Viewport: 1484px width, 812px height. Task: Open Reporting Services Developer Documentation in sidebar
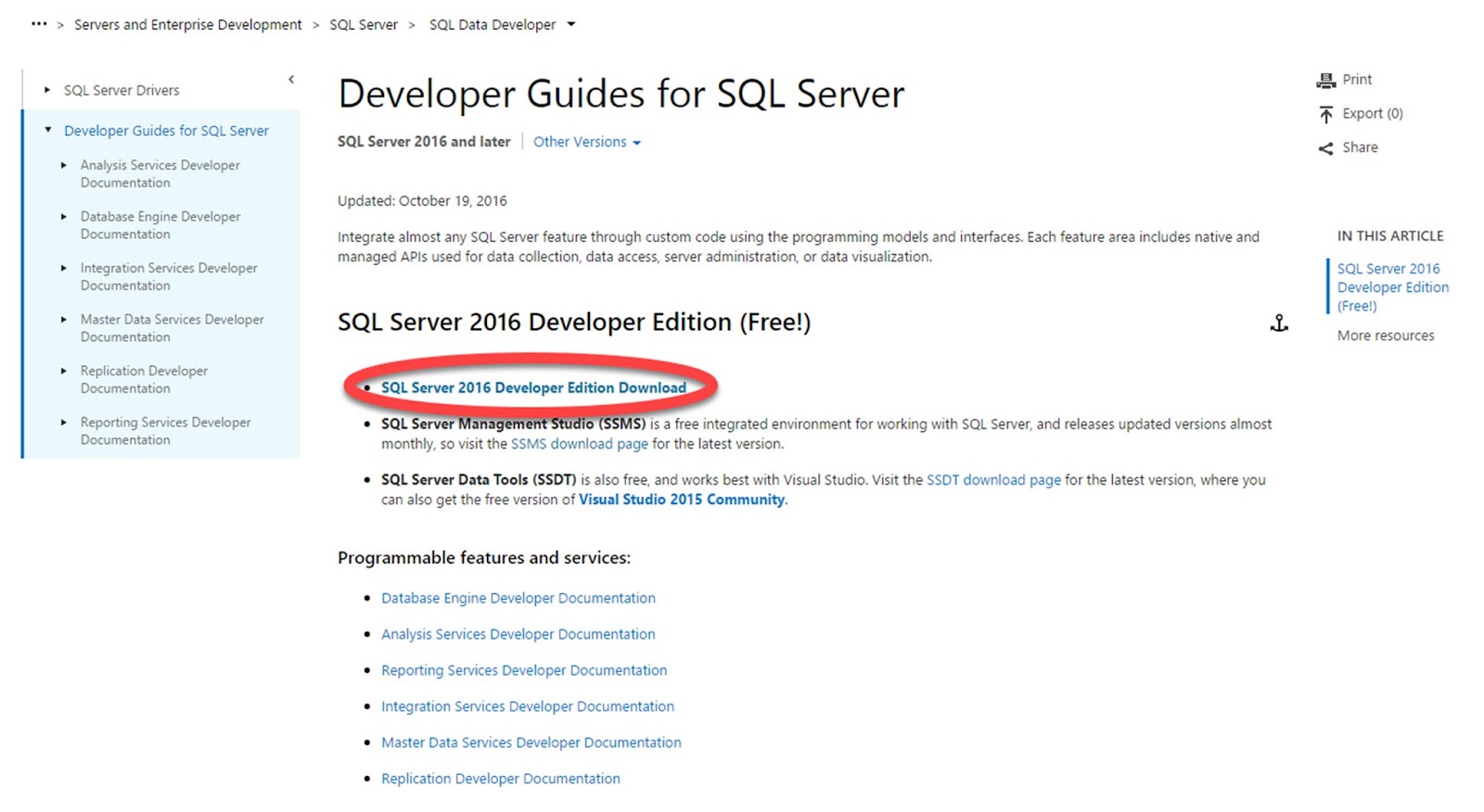point(165,431)
